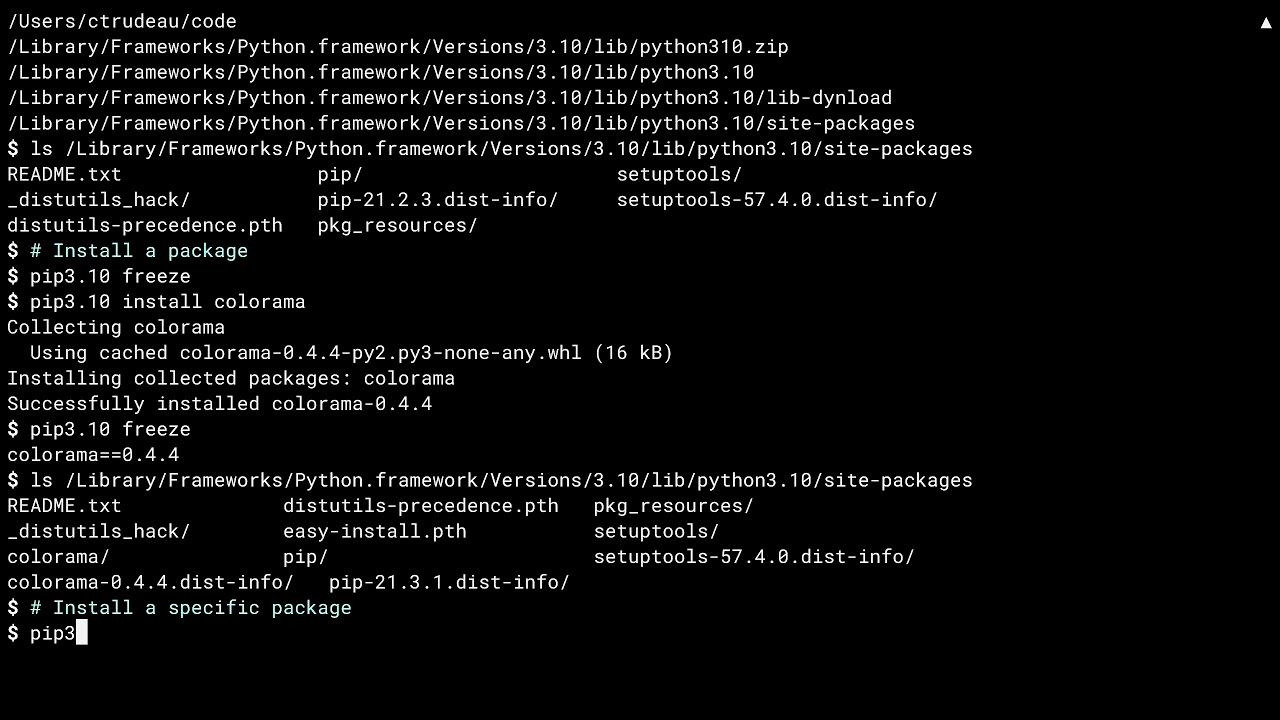The width and height of the screenshot is (1280, 720).
Task: Select the "pip3.10 install colorama" command
Action: point(167,302)
